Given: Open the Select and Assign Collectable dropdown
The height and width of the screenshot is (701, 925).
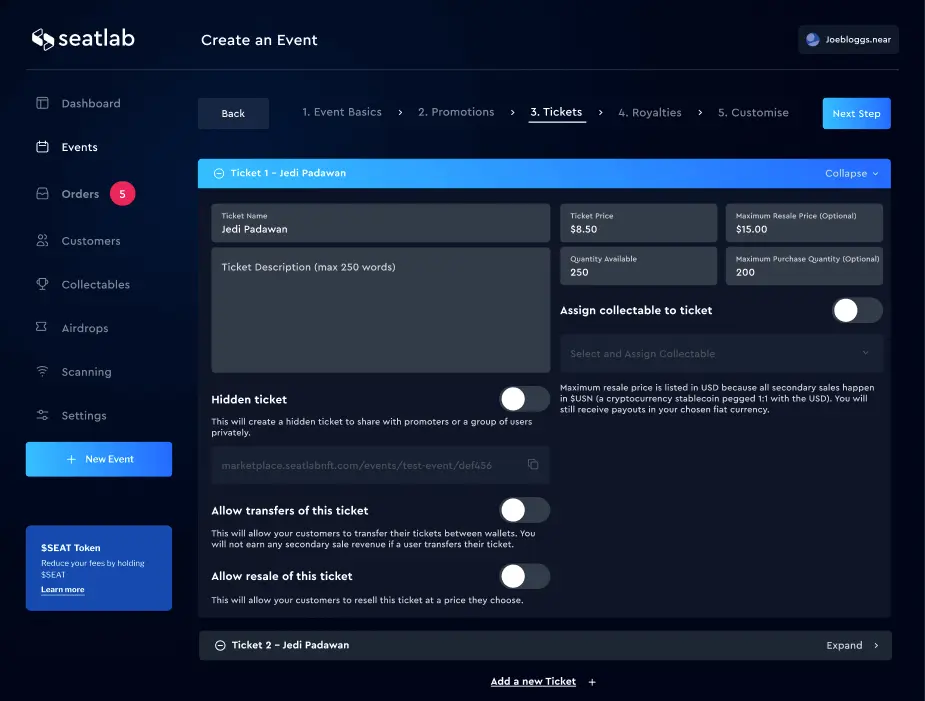Looking at the screenshot, I should (720, 353).
